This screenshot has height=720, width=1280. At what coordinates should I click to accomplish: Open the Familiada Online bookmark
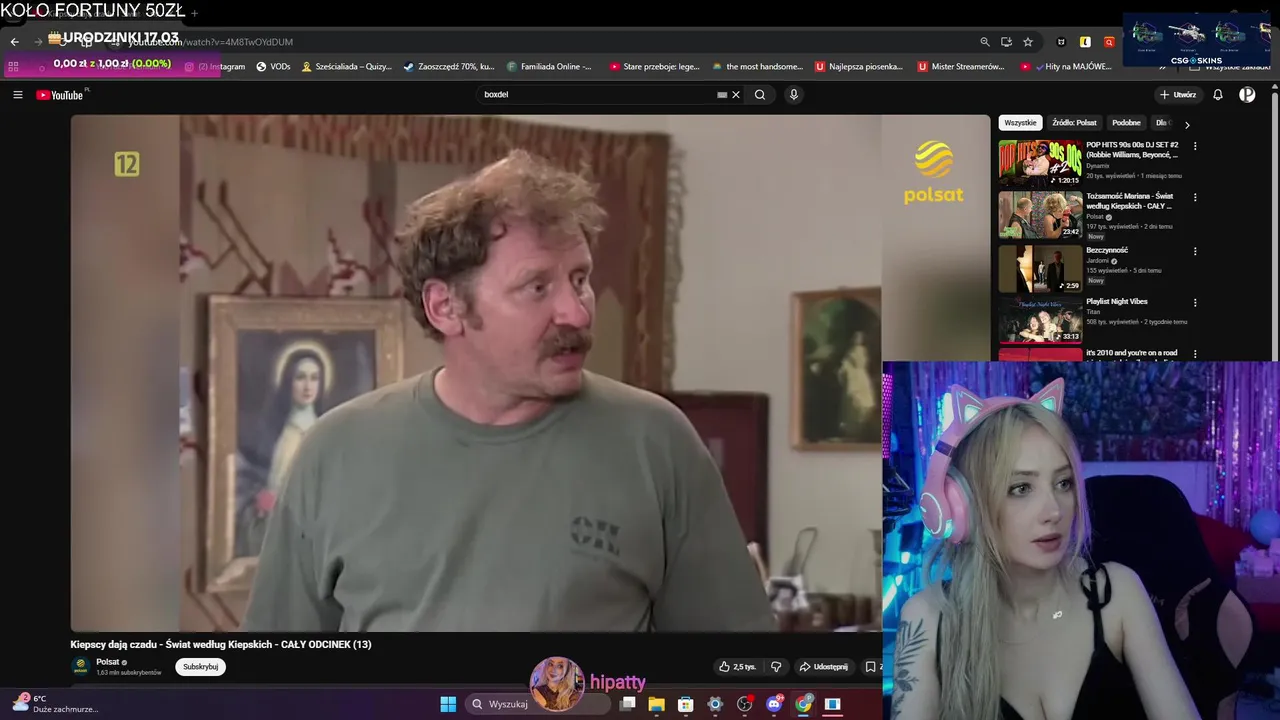pyautogui.click(x=550, y=67)
